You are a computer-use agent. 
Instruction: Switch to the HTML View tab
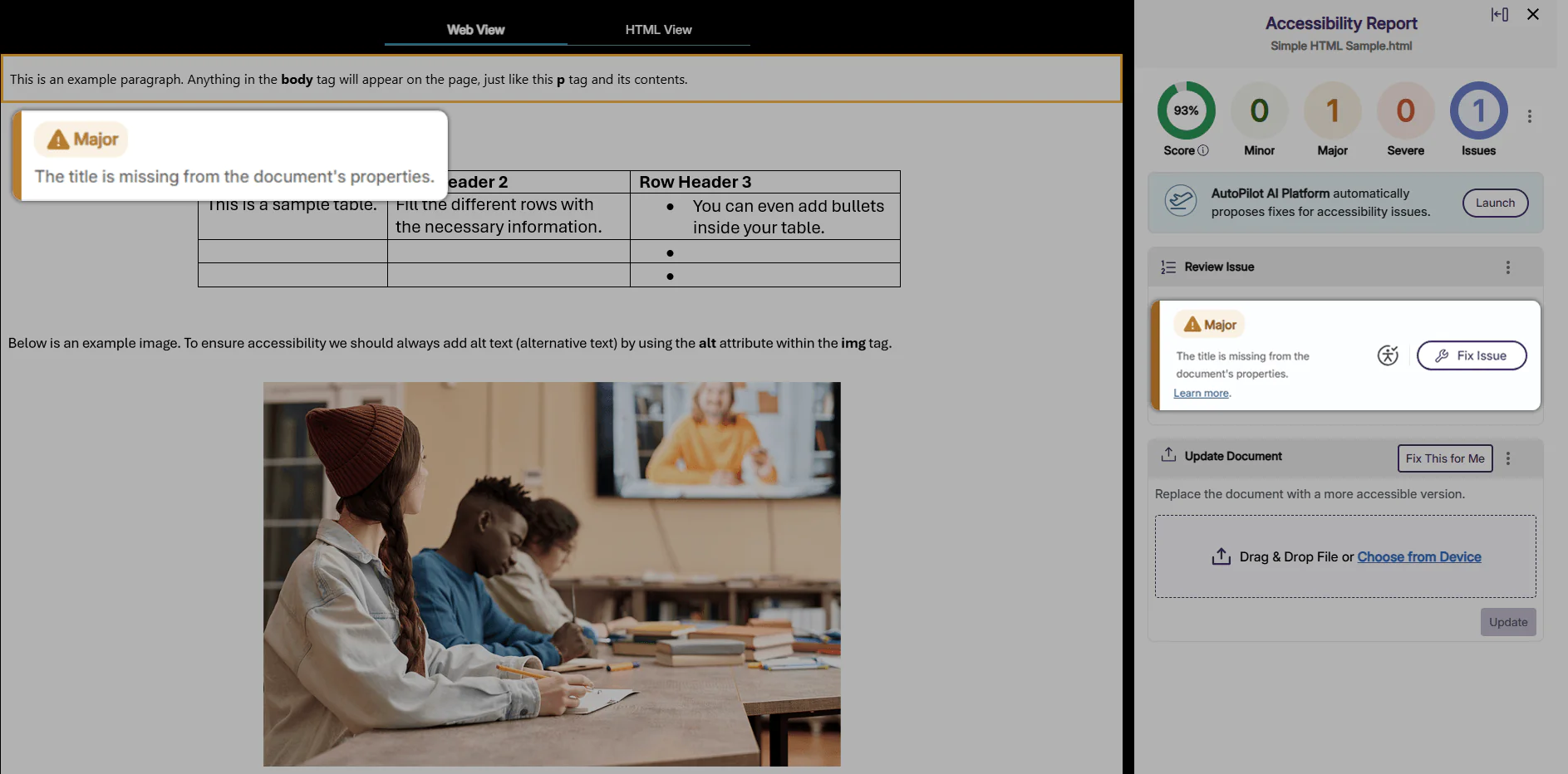coord(658,29)
